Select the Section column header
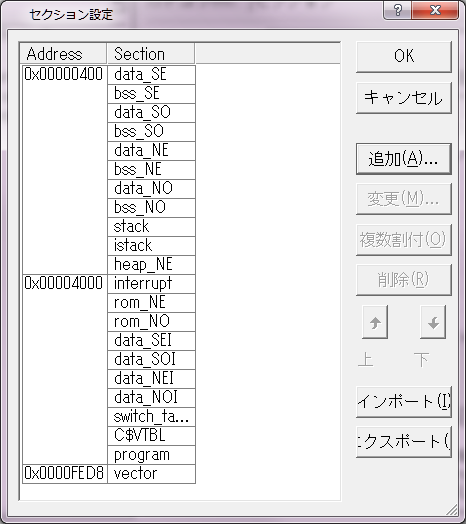The width and height of the screenshot is (466, 524). point(151,53)
